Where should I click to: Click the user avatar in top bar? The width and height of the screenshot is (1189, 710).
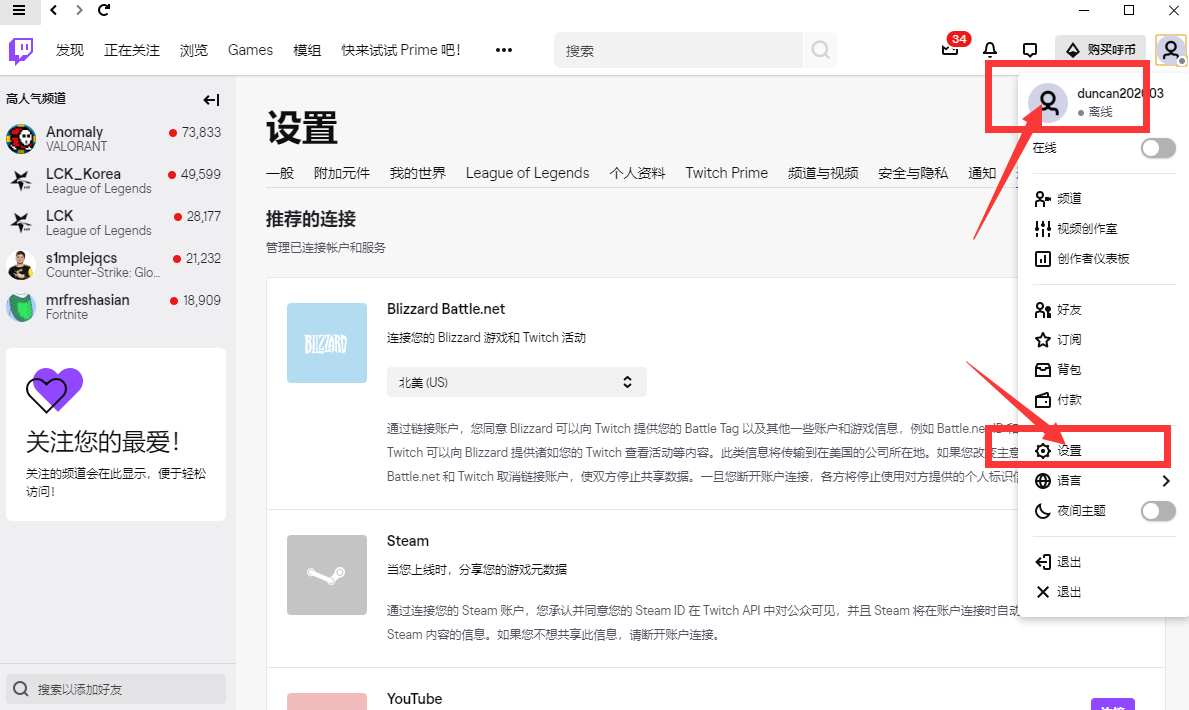click(x=1170, y=50)
